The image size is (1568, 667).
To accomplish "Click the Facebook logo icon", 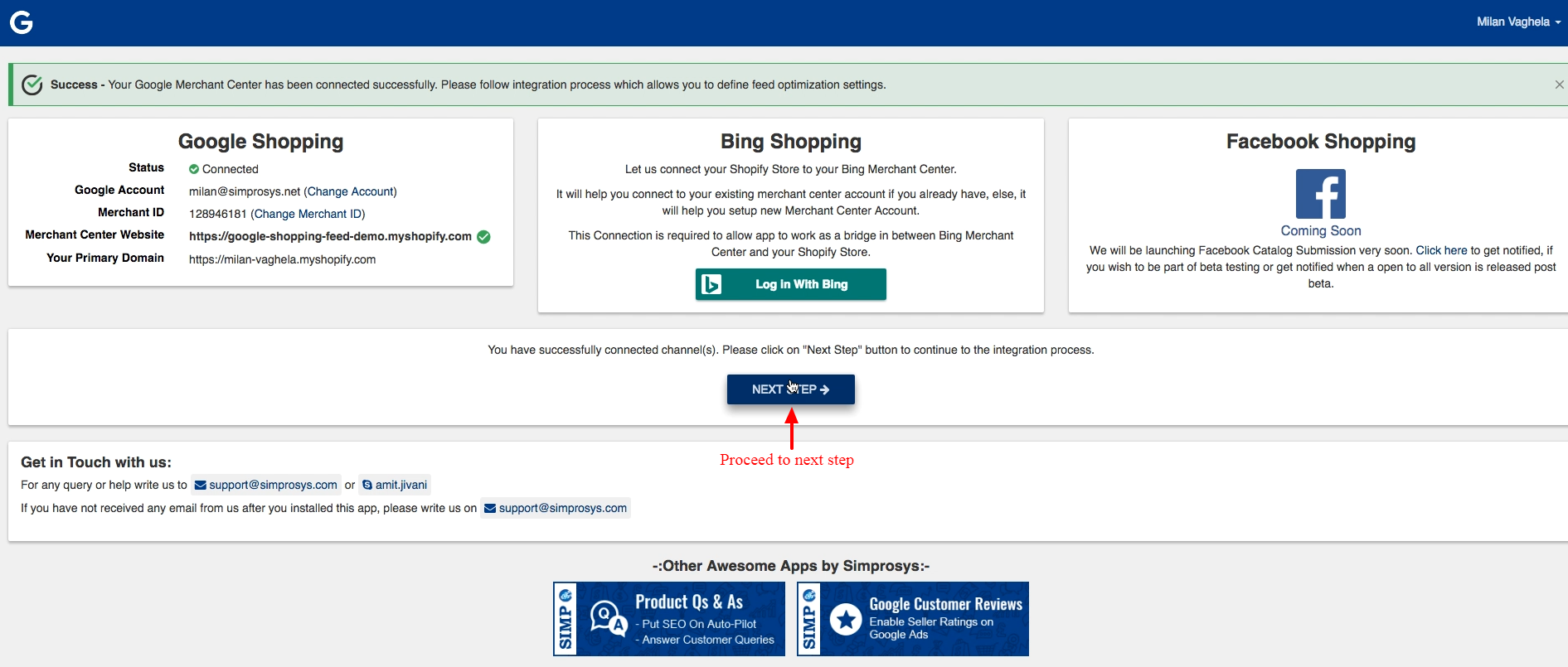I will 1321,194.
